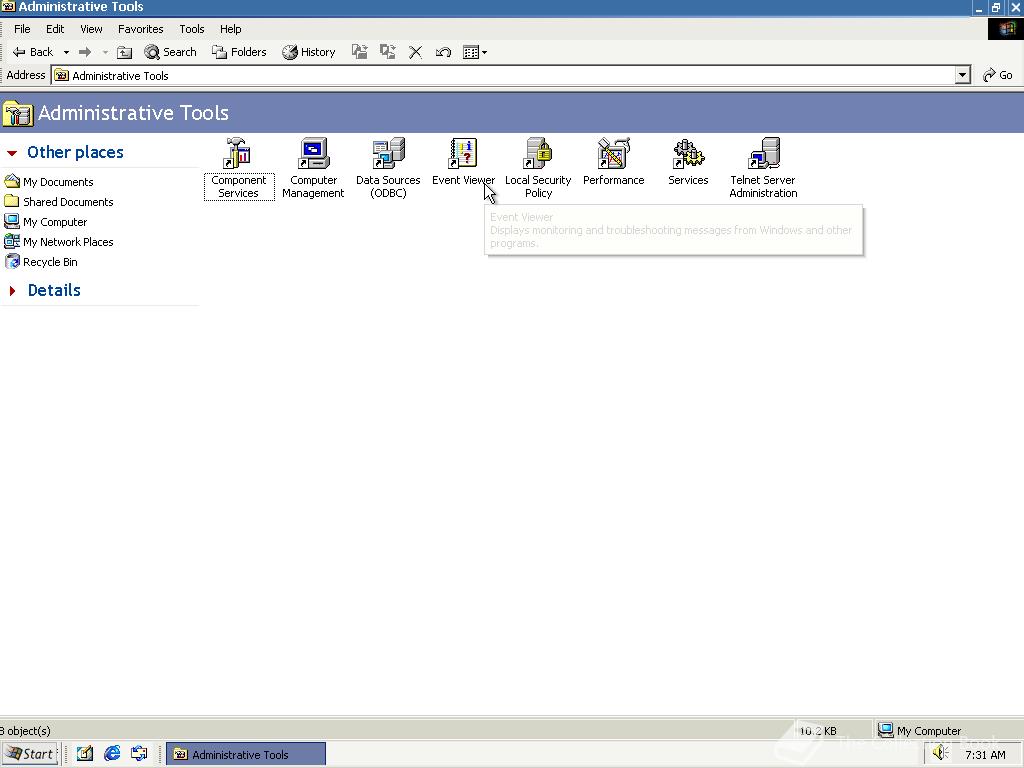
Task: Open Shared Documents link
Action: click(x=59, y=202)
